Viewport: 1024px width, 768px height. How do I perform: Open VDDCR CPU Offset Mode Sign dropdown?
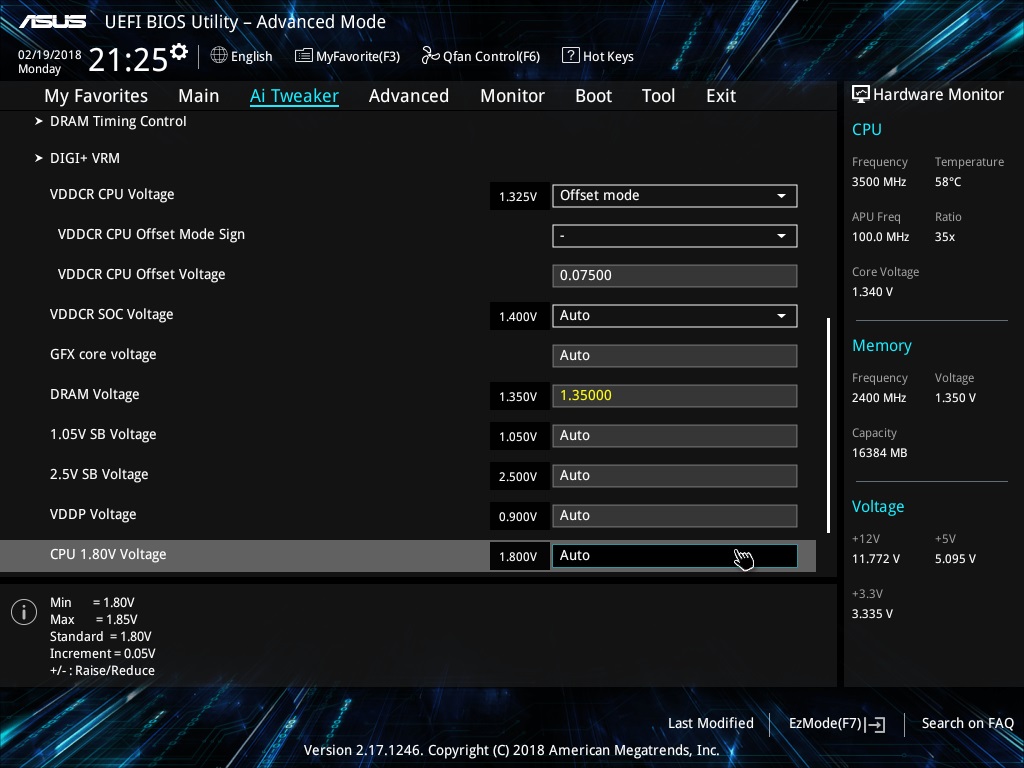pyautogui.click(x=675, y=236)
